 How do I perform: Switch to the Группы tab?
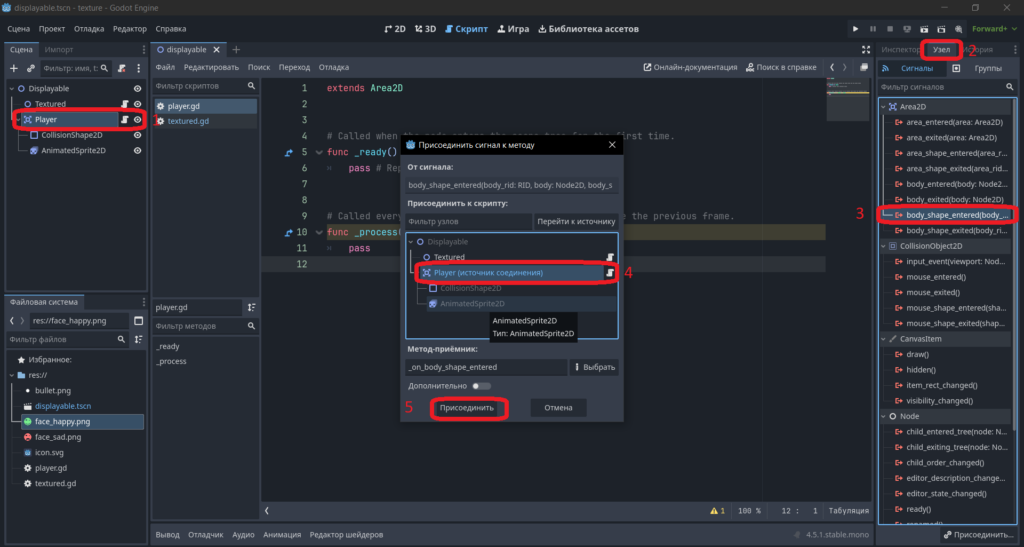click(988, 69)
